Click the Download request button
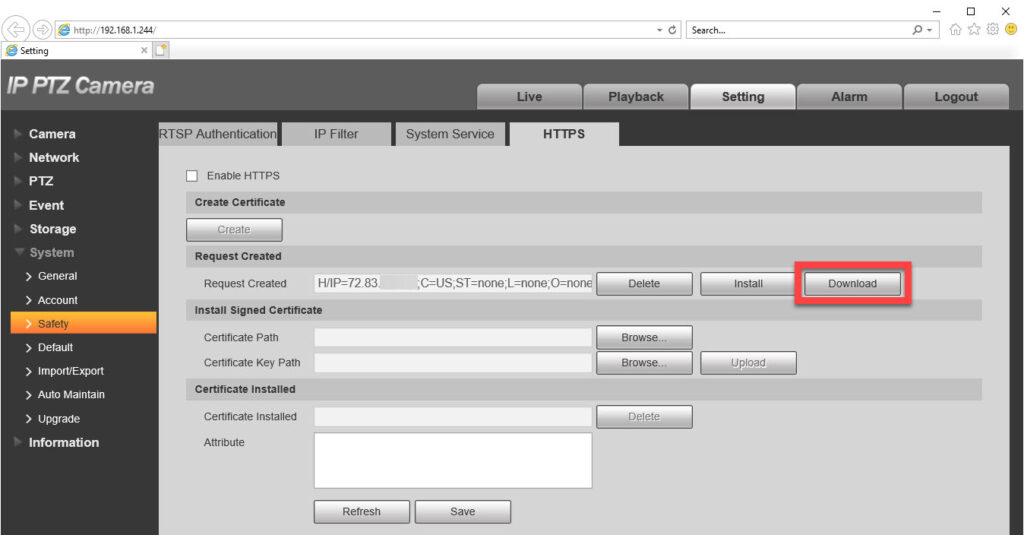The image size is (1024, 535). click(852, 284)
